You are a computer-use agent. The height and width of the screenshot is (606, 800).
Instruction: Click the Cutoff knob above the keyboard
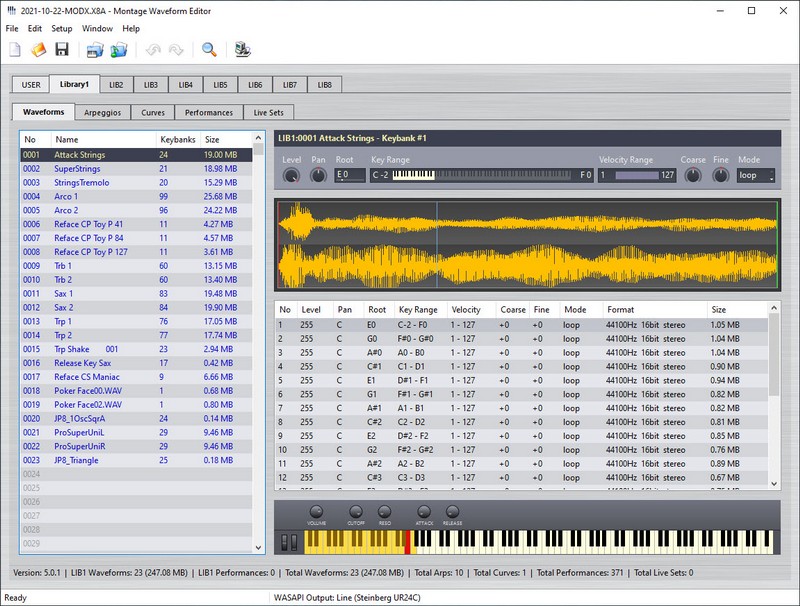[355, 512]
